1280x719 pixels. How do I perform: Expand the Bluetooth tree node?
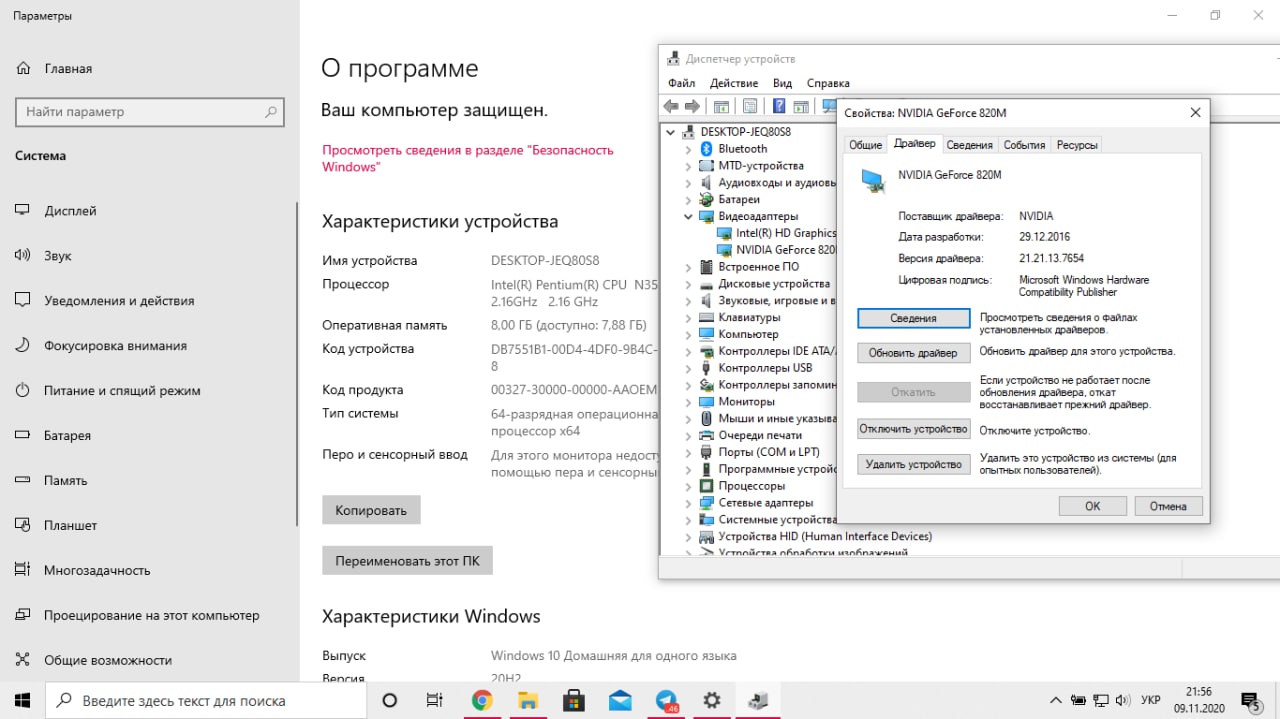point(688,149)
